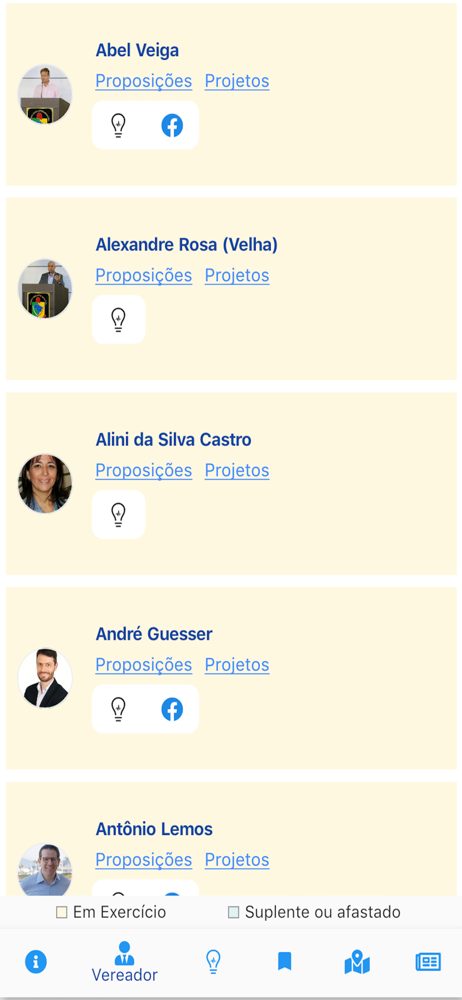Screen dimensions: 462x1000
Task: Click the Suplente ou afastado legend square
Action: (234, 913)
